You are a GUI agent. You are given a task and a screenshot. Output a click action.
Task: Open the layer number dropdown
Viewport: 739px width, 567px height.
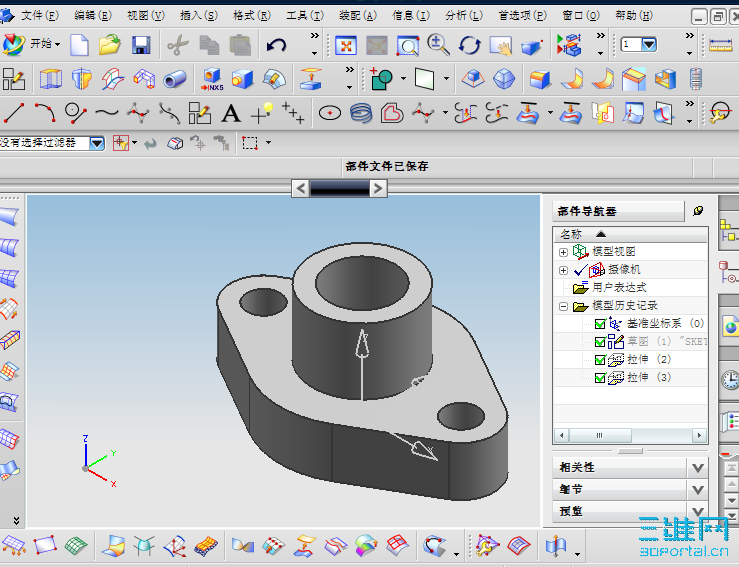pyautogui.click(x=649, y=45)
